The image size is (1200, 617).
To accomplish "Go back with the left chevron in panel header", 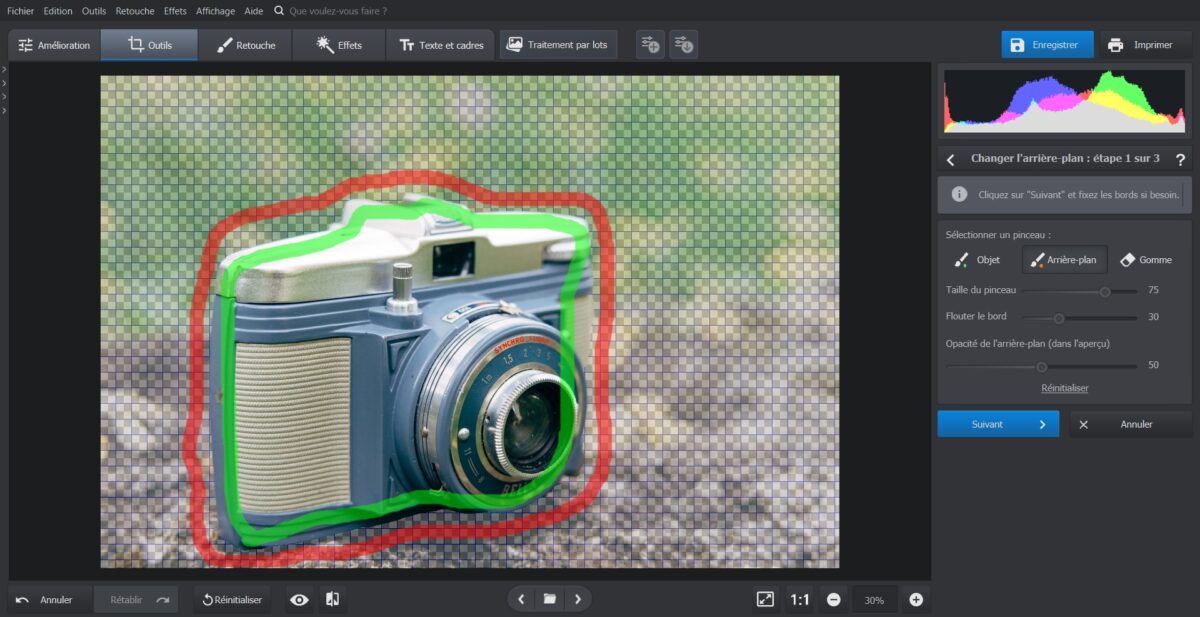I will point(951,160).
